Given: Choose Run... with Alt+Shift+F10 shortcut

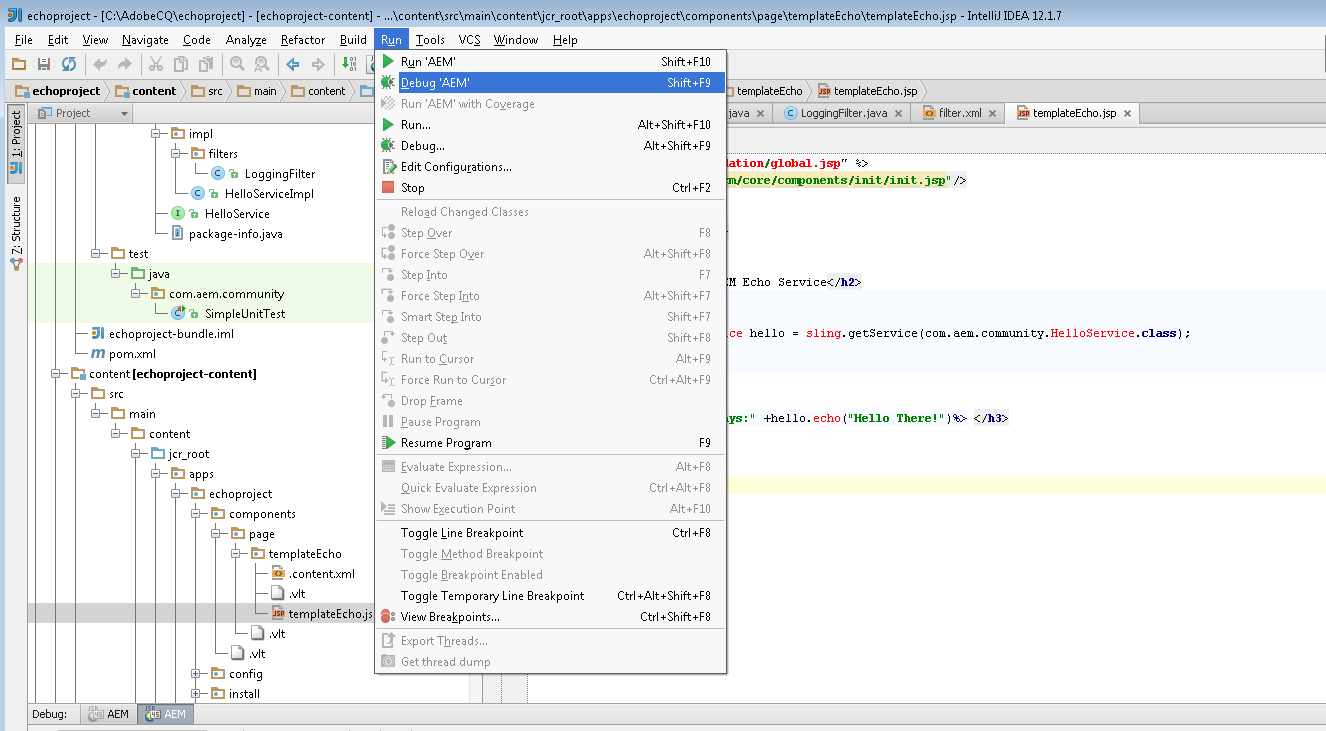Looking at the screenshot, I should click(x=550, y=125).
